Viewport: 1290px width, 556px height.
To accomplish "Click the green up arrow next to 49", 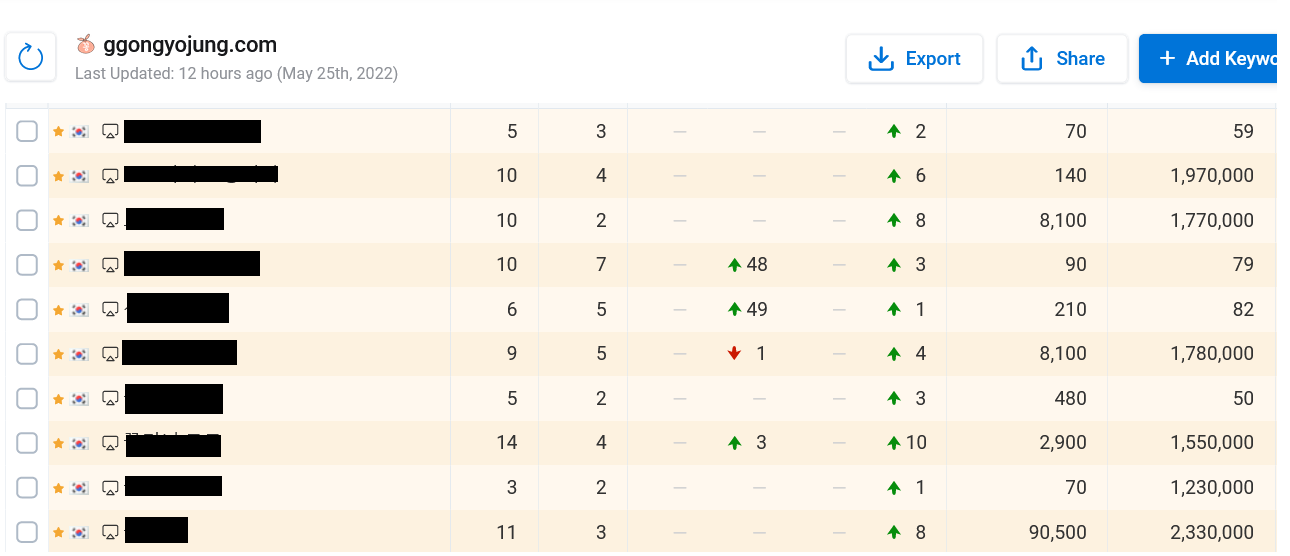I will (734, 309).
